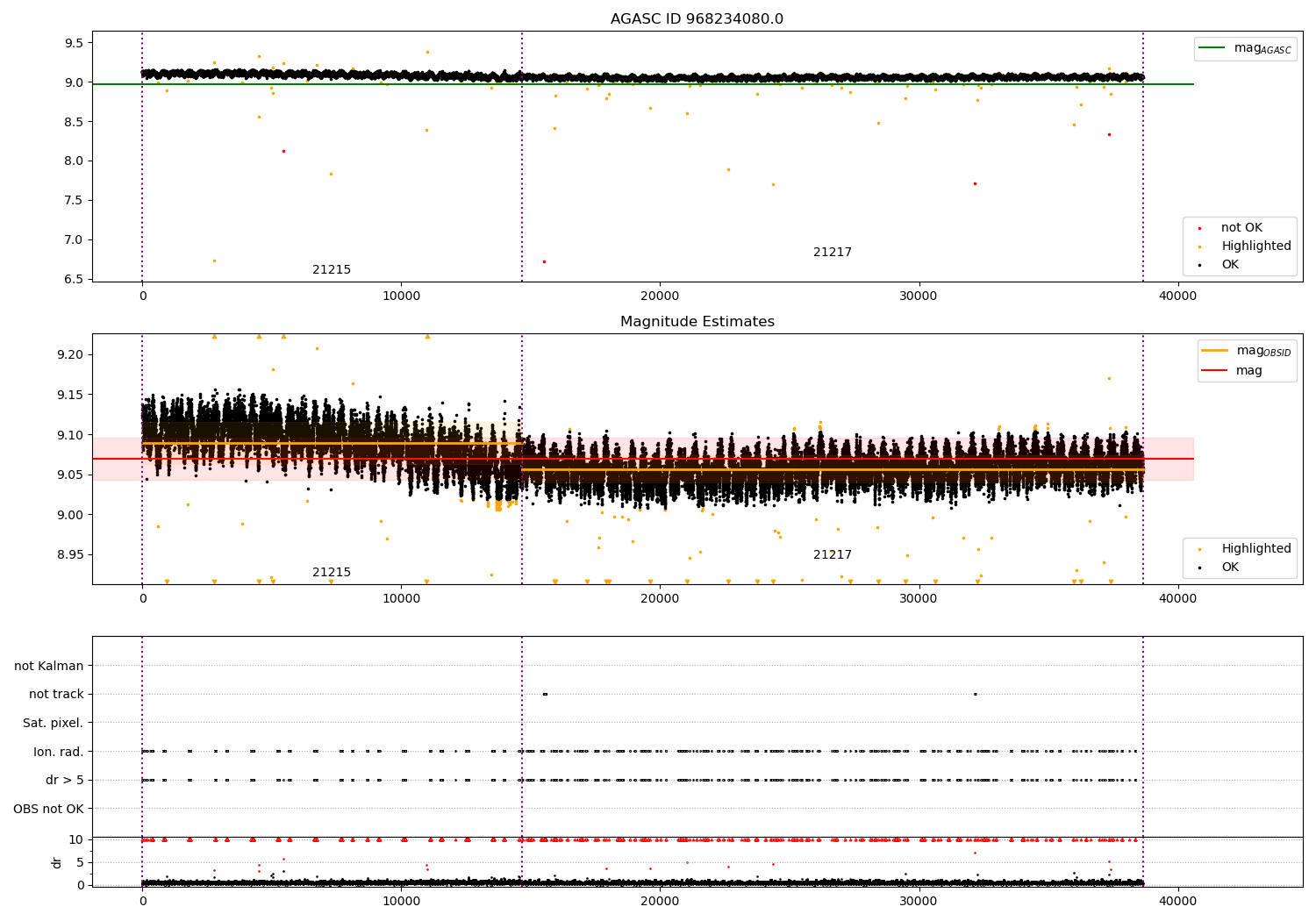
Task: Click 'Highlighted' in the Magnitude Estimates legend
Action: click(1246, 549)
